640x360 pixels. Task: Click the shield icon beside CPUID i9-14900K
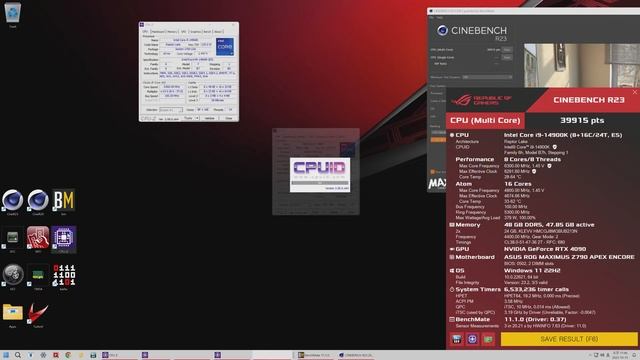pos(554,147)
